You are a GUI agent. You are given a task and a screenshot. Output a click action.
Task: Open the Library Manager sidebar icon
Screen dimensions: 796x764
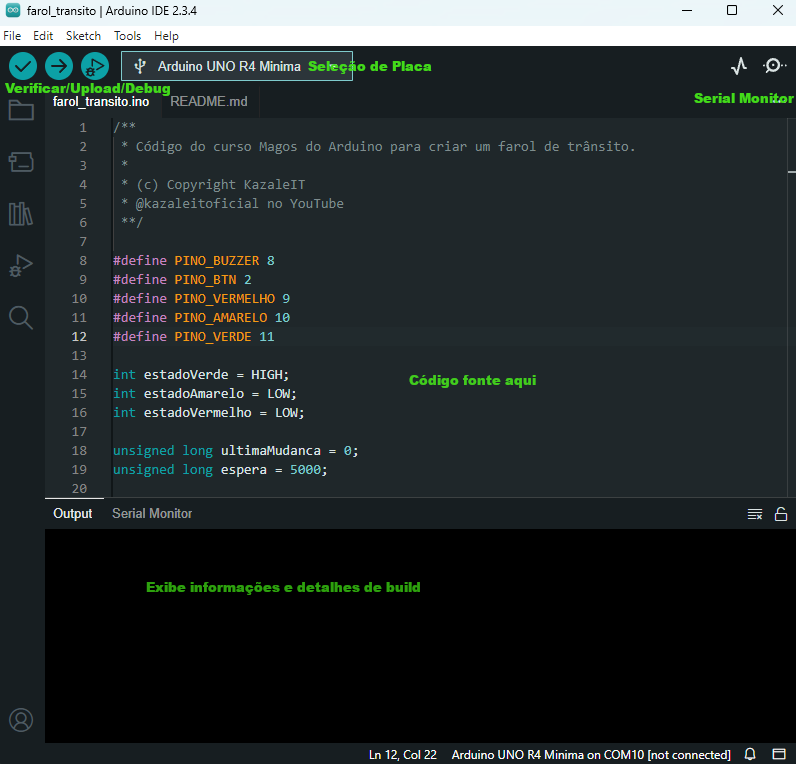(21, 214)
